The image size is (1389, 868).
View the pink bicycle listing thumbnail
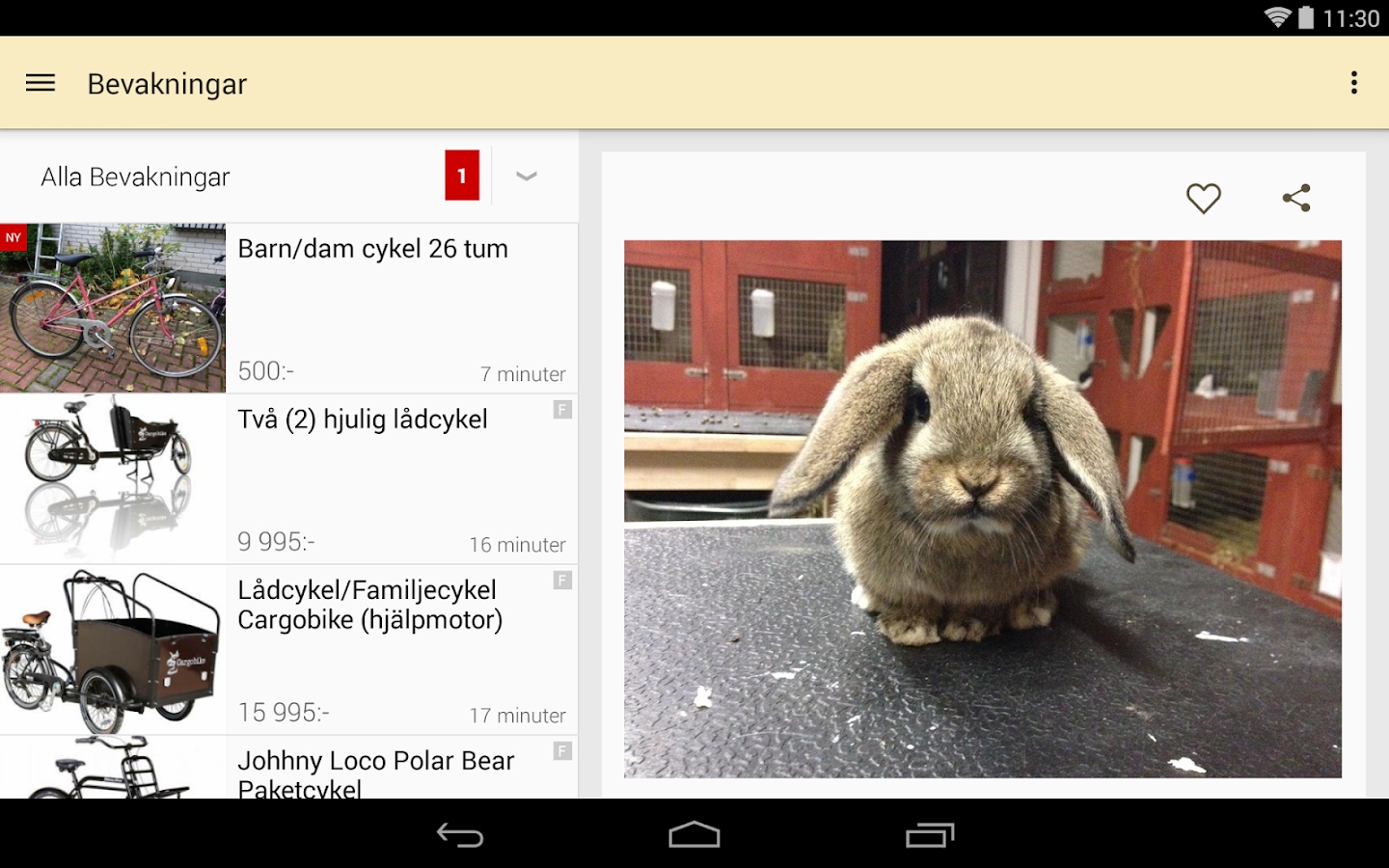(x=112, y=309)
